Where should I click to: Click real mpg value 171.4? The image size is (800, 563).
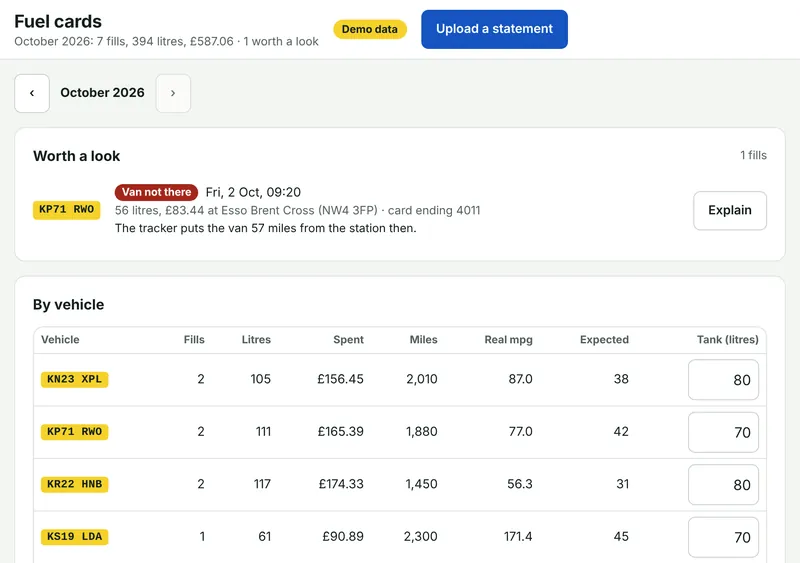coord(518,536)
